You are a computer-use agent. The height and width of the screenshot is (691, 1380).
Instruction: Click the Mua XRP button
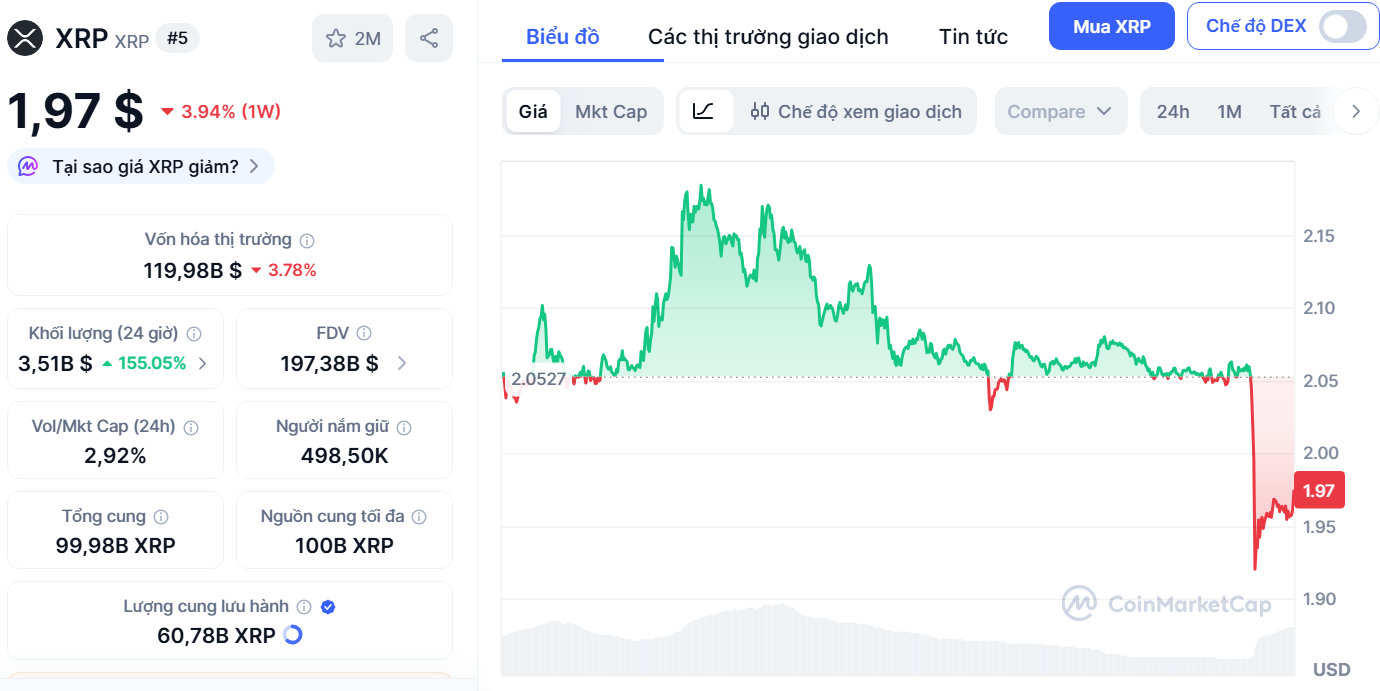pyautogui.click(x=1111, y=27)
